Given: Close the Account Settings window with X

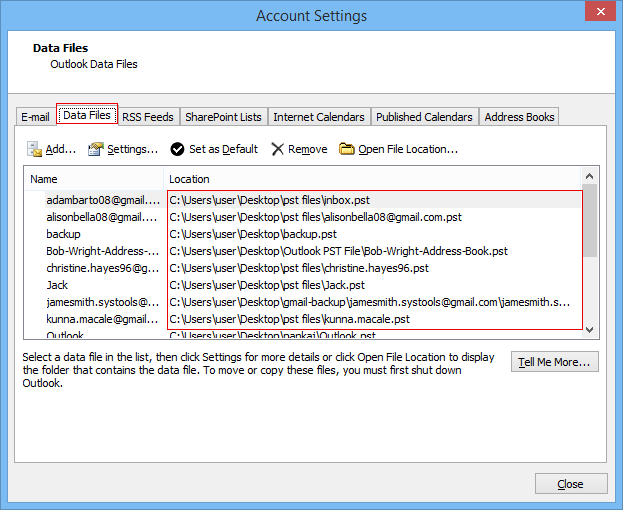Looking at the screenshot, I should pyautogui.click(x=600, y=12).
